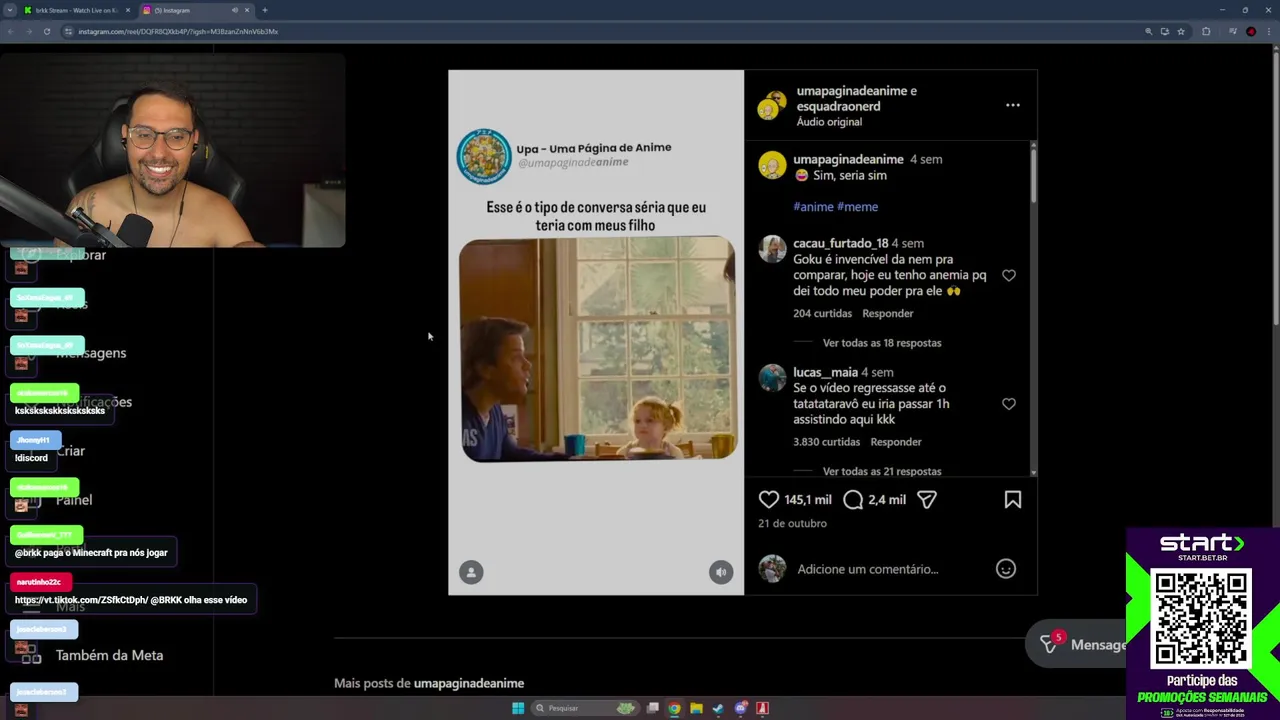Open a new browser tab
Image resolution: width=1280 pixels, height=720 pixels.
point(265,10)
